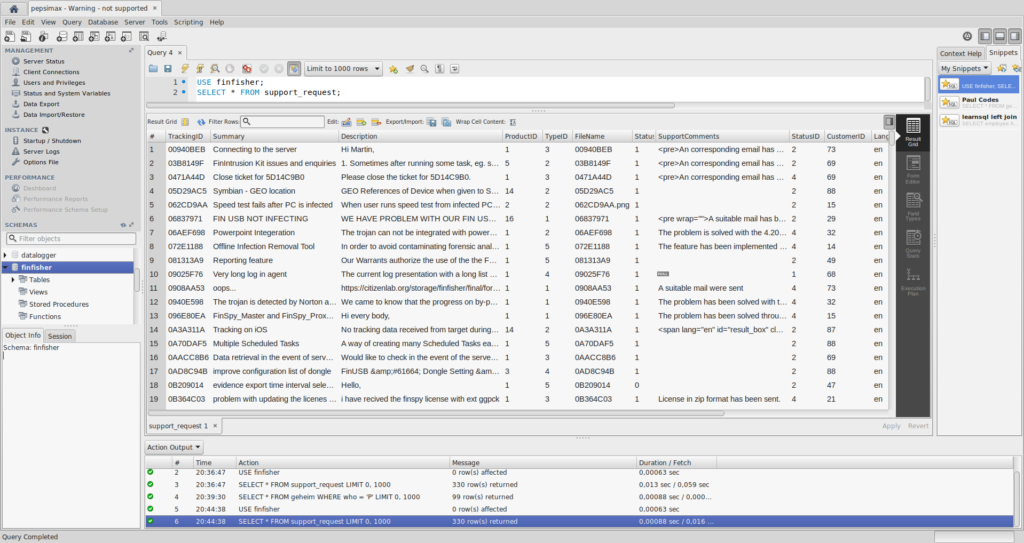The width and height of the screenshot is (1024, 543).
Task: Click the find magnifier icon in query toolbar
Action: click(x=425, y=69)
